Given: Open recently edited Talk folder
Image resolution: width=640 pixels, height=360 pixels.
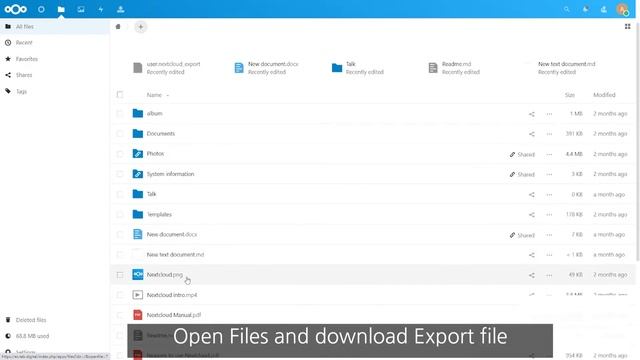Looking at the screenshot, I should (x=358, y=68).
